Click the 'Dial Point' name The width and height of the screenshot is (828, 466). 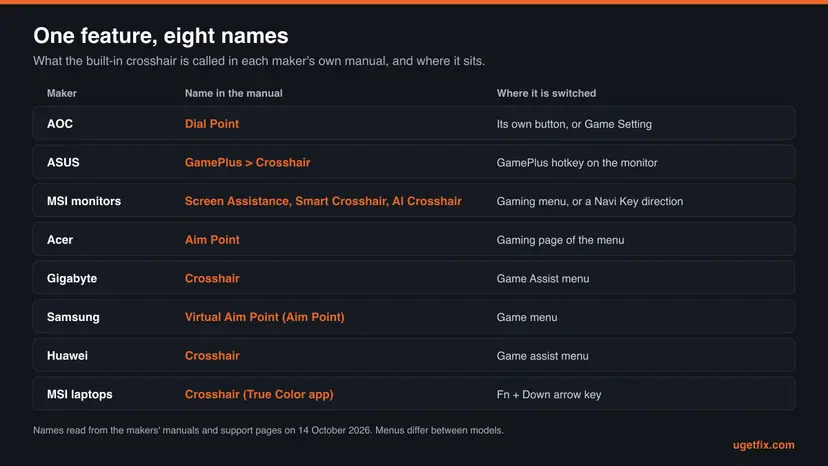212,124
